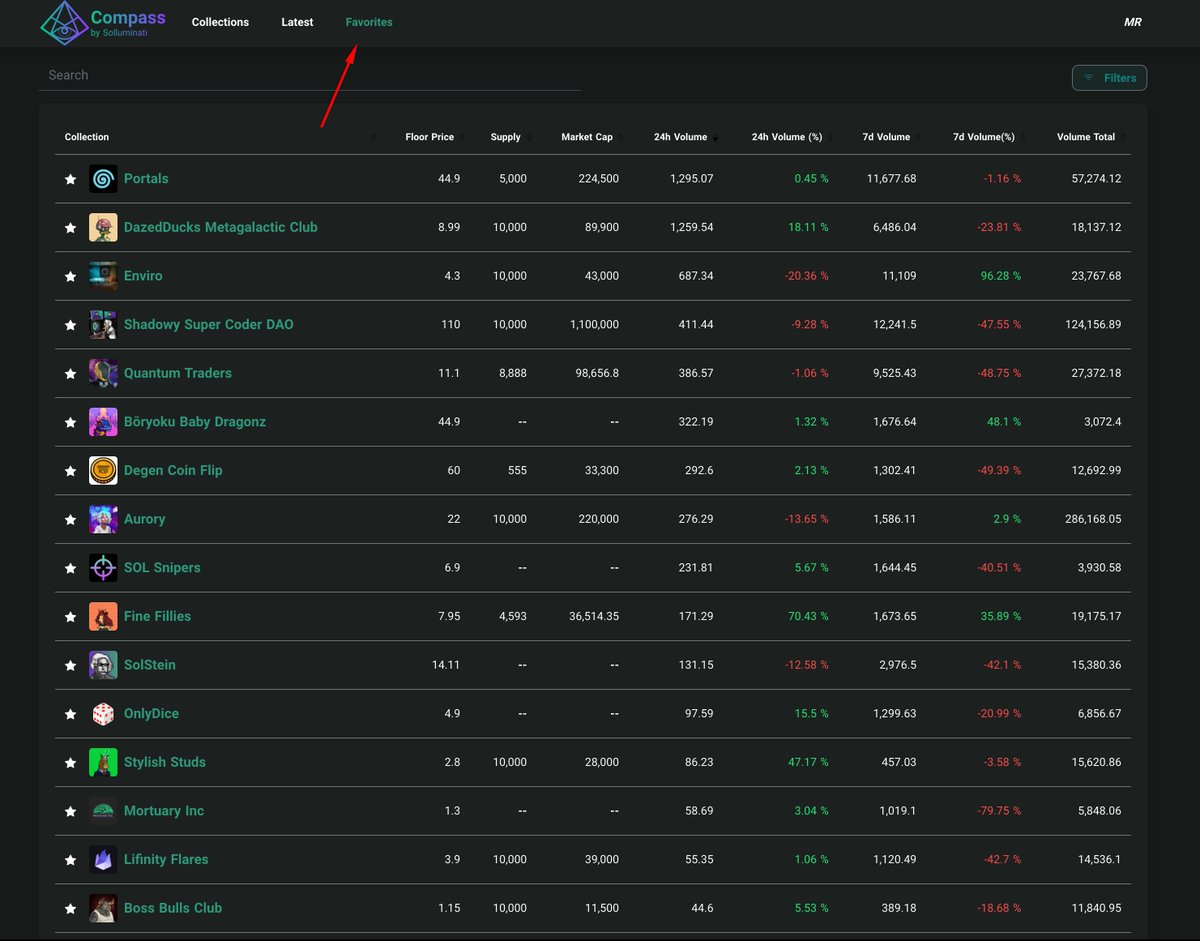Open the Shadowy Super Coder DAO link
Screen dimensions: 1200x941
[x=209, y=325]
